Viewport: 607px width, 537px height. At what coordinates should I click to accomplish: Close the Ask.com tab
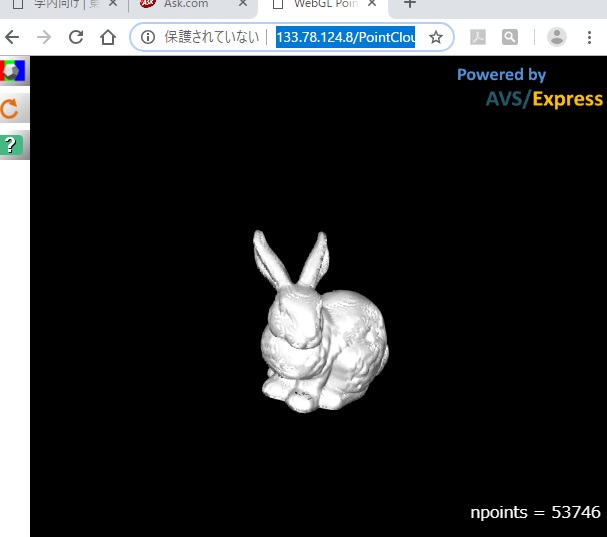click(x=243, y=3)
